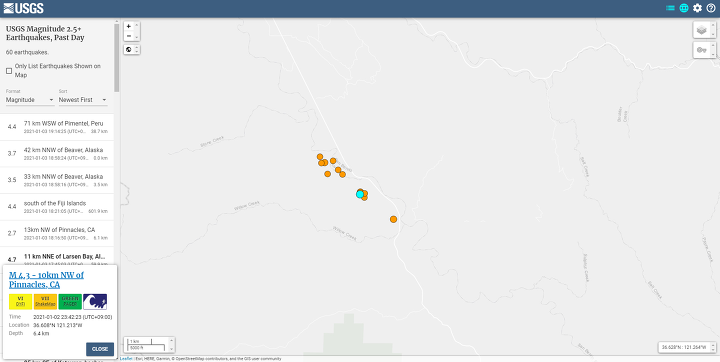This screenshot has height=362, width=720.
Task: Open the map layers control
Action: 701,30
